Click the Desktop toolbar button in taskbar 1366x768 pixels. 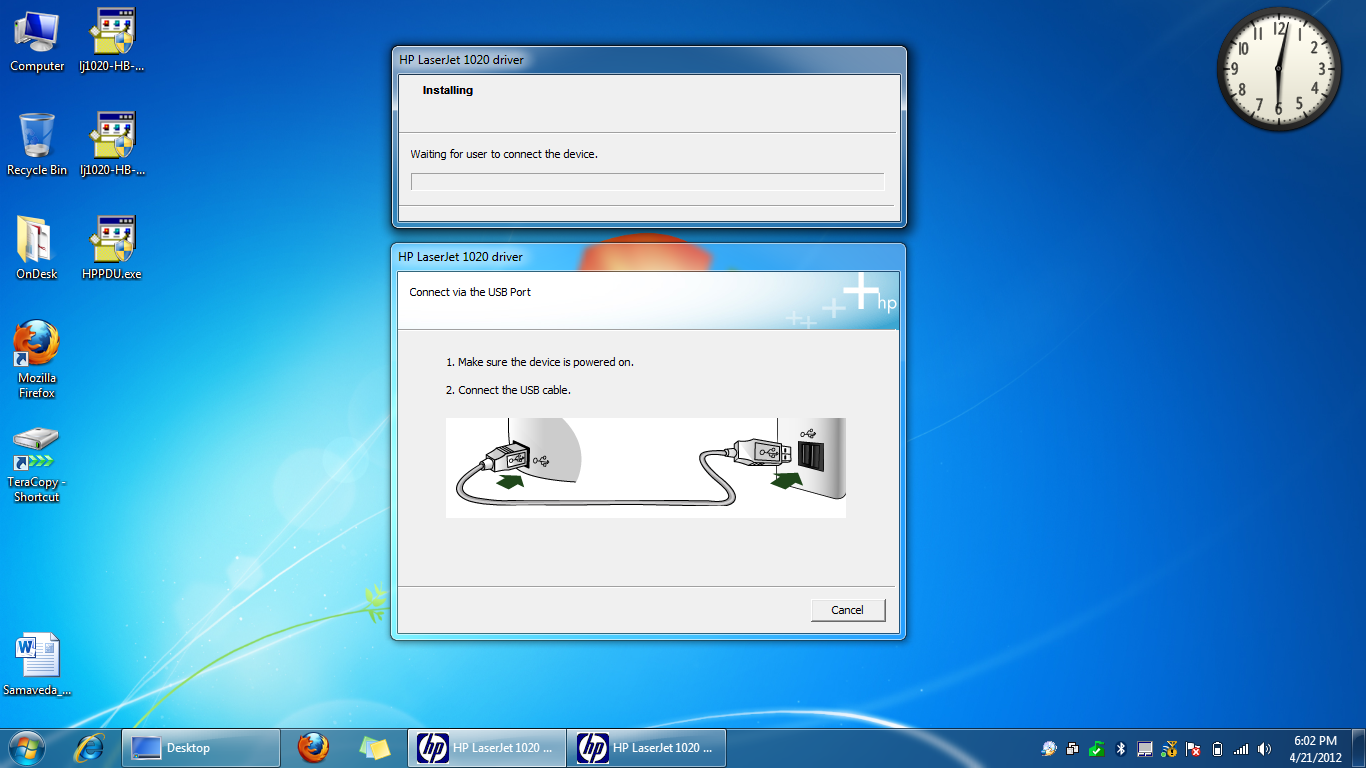(x=201, y=748)
